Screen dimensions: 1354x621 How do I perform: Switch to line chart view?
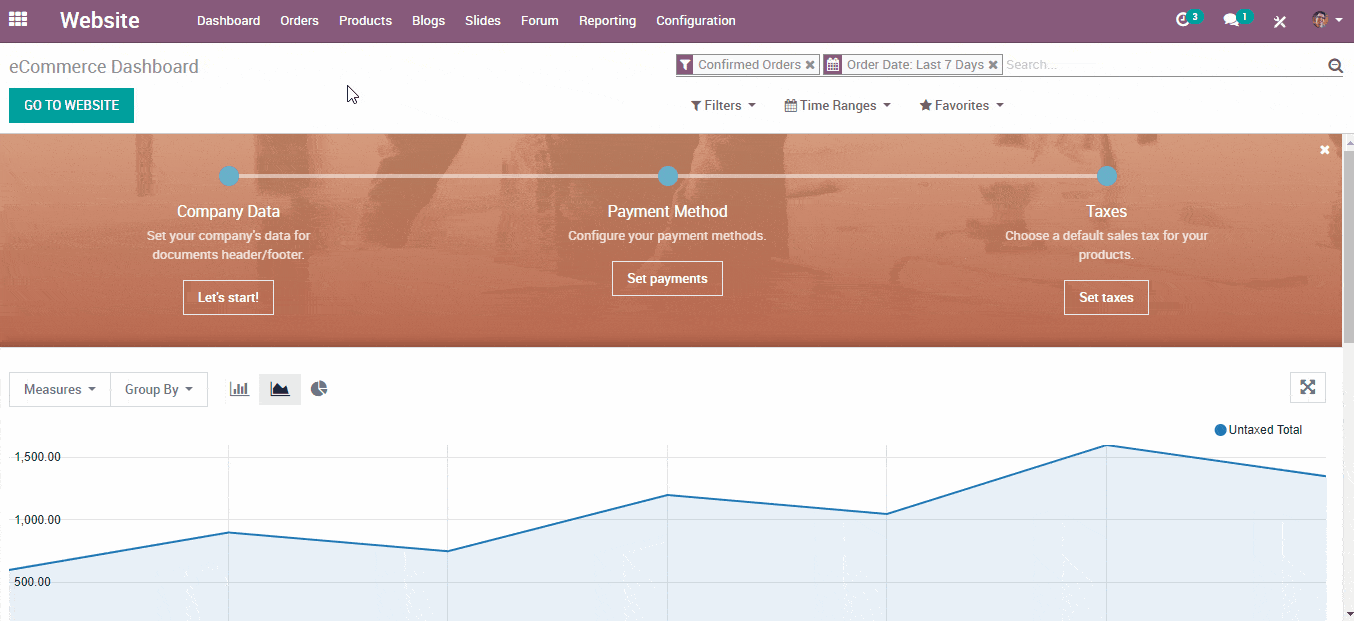[280, 389]
